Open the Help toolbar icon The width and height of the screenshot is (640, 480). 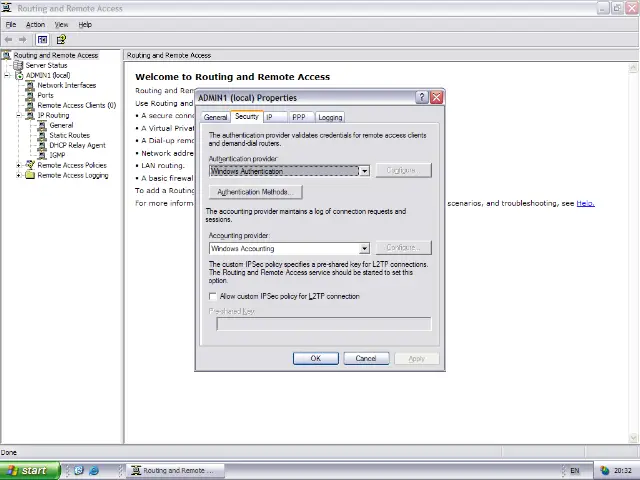(61, 40)
